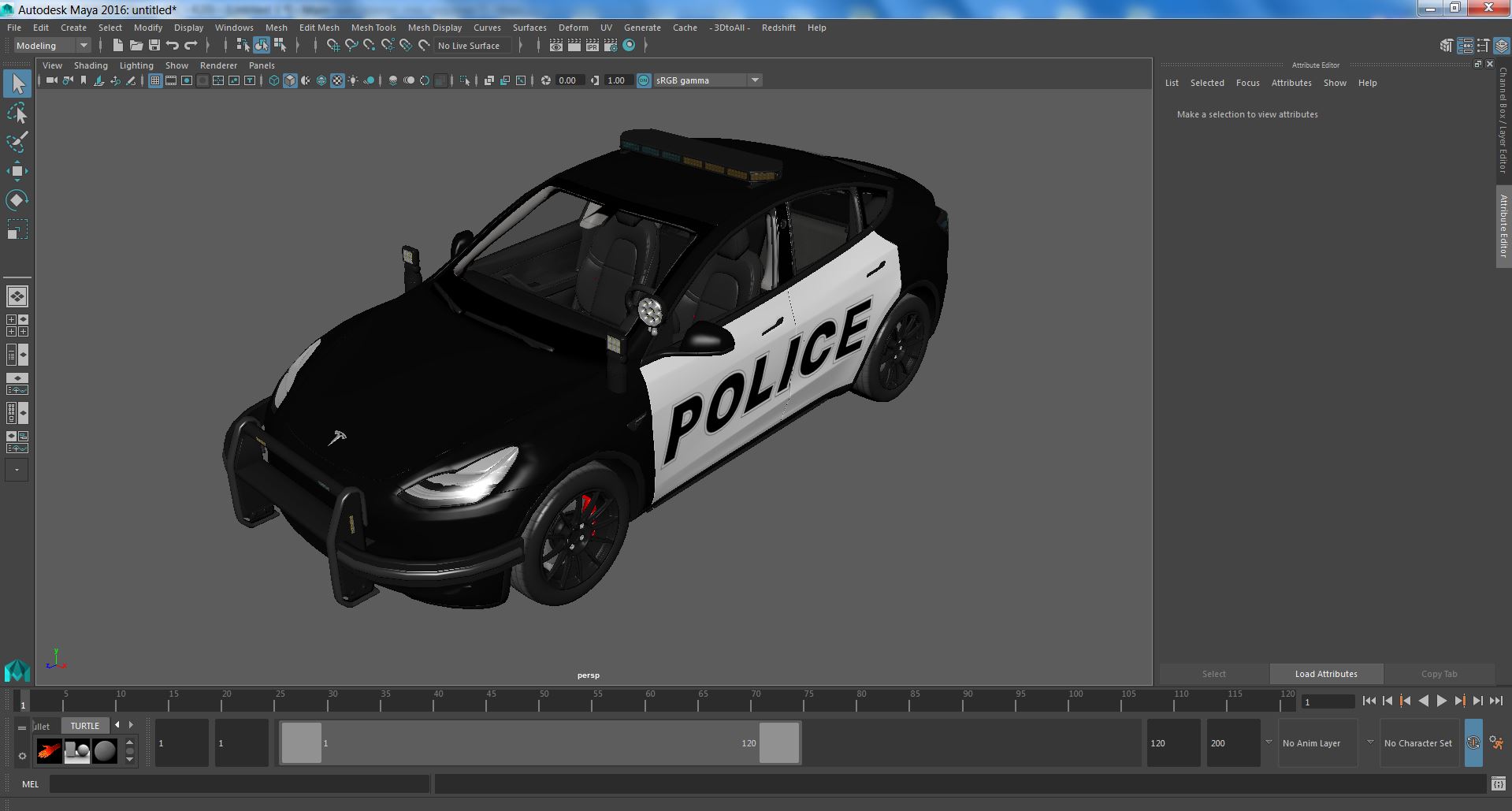This screenshot has height=811, width=1512.
Task: Toggle smooth shade all mode
Action: coord(290,80)
